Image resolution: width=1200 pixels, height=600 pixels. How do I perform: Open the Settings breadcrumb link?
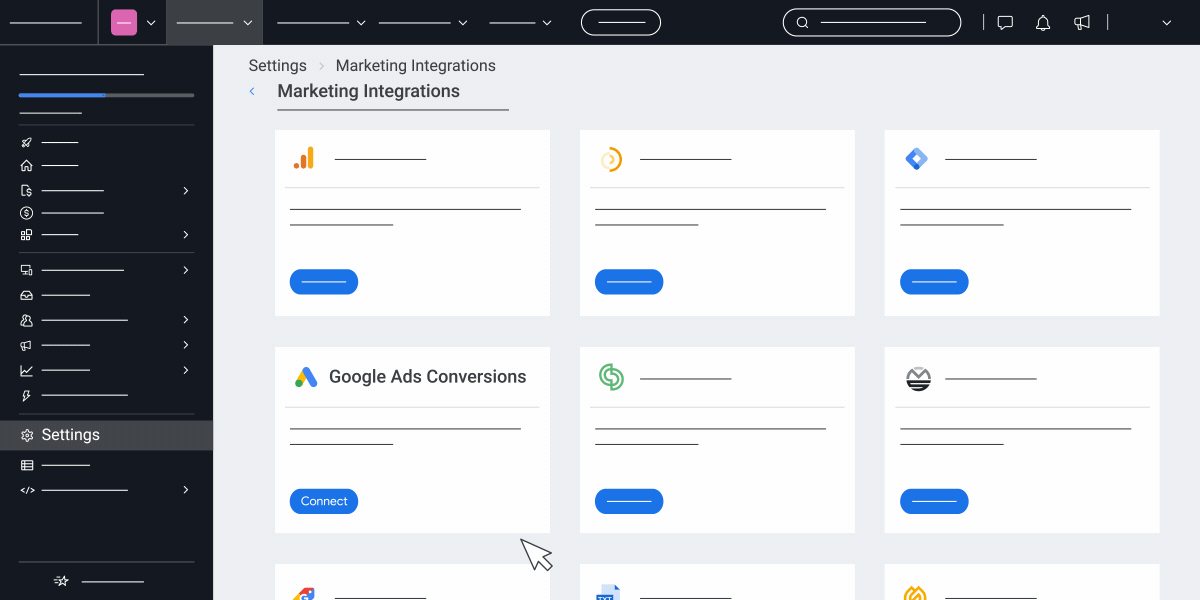coord(277,65)
